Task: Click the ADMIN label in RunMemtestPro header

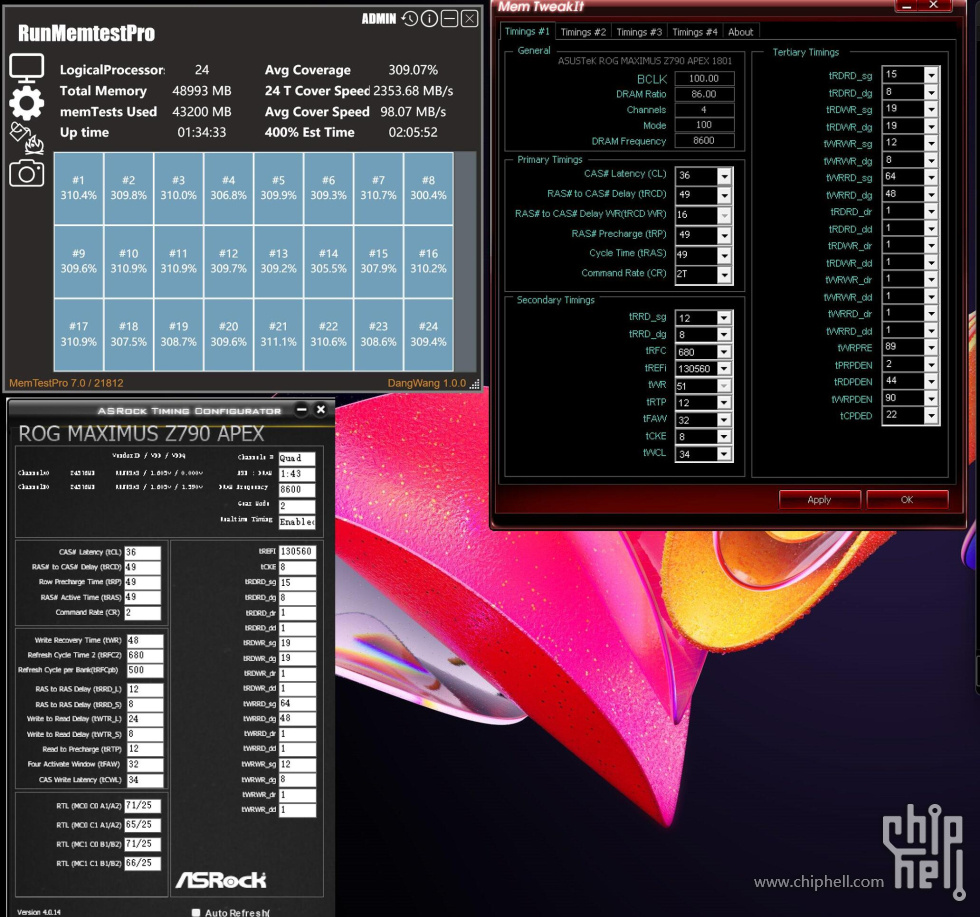Action: [x=379, y=19]
